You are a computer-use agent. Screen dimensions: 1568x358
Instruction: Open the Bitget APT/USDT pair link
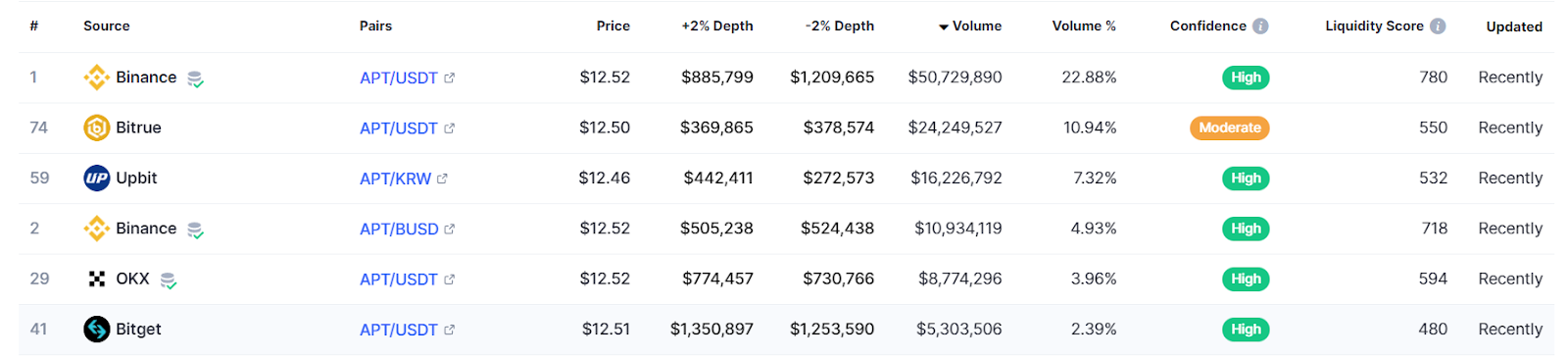(x=399, y=330)
